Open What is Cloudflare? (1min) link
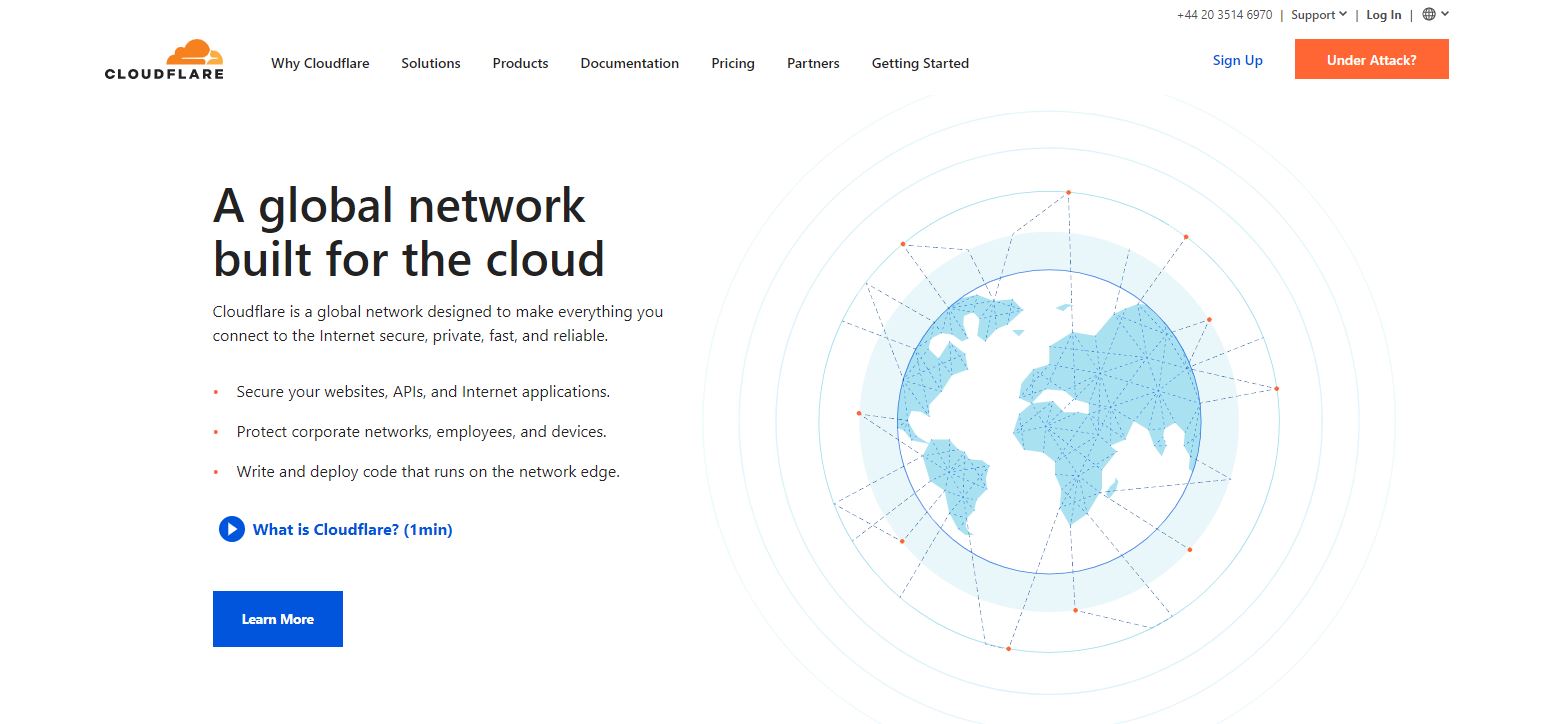Image resolution: width=1562 pixels, height=724 pixels. click(353, 530)
